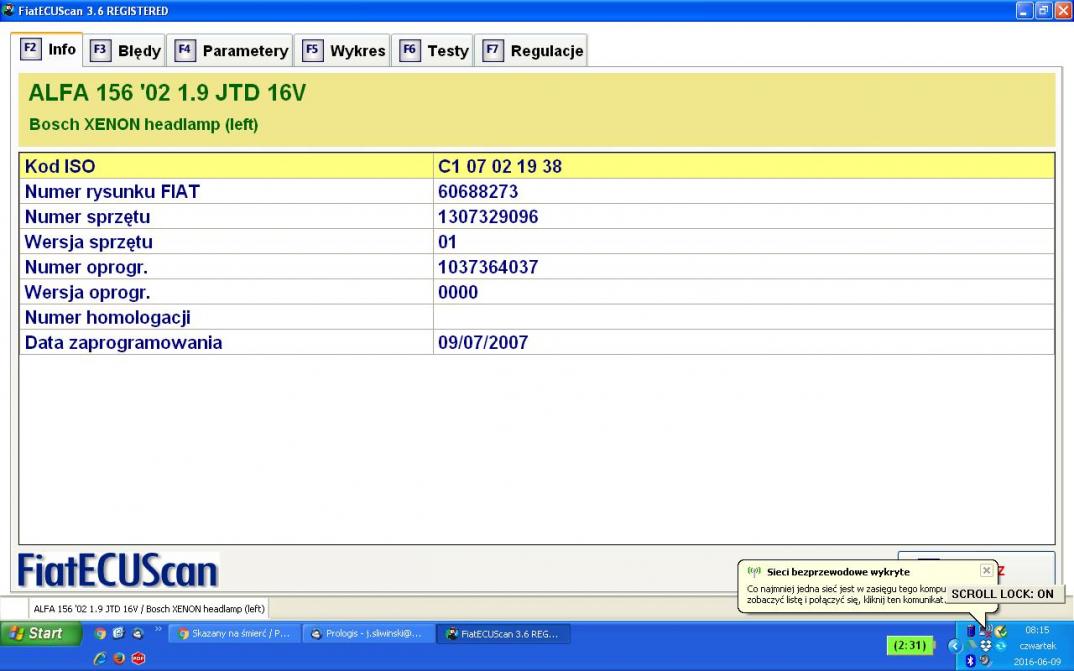The width and height of the screenshot is (1074, 671).
Task: Click the Bluetooth tray icon
Action: [970, 661]
